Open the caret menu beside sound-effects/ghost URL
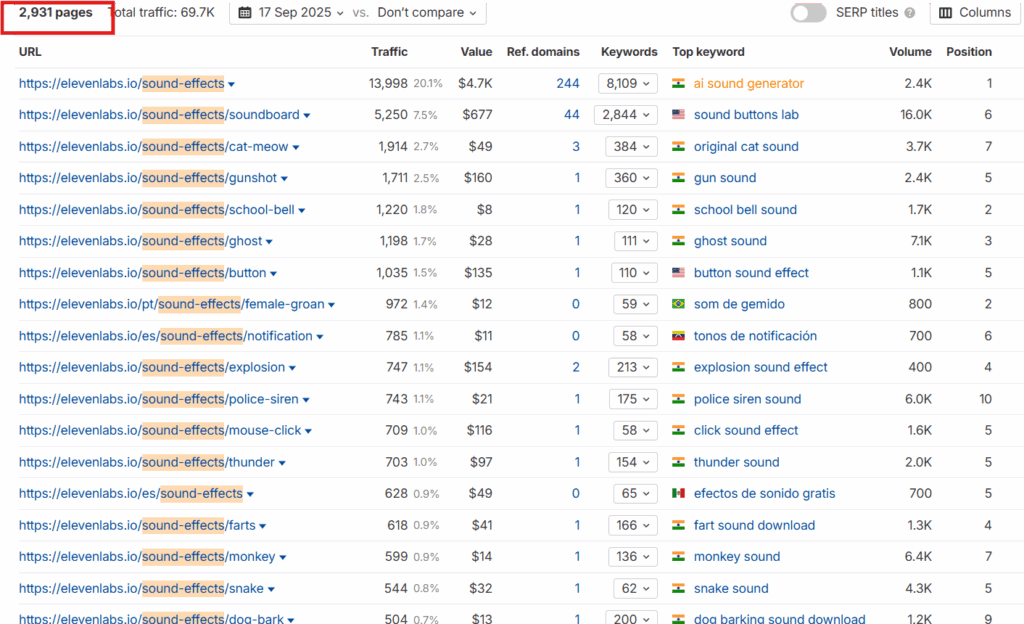Viewport: 1024px width, 624px height. [269, 242]
